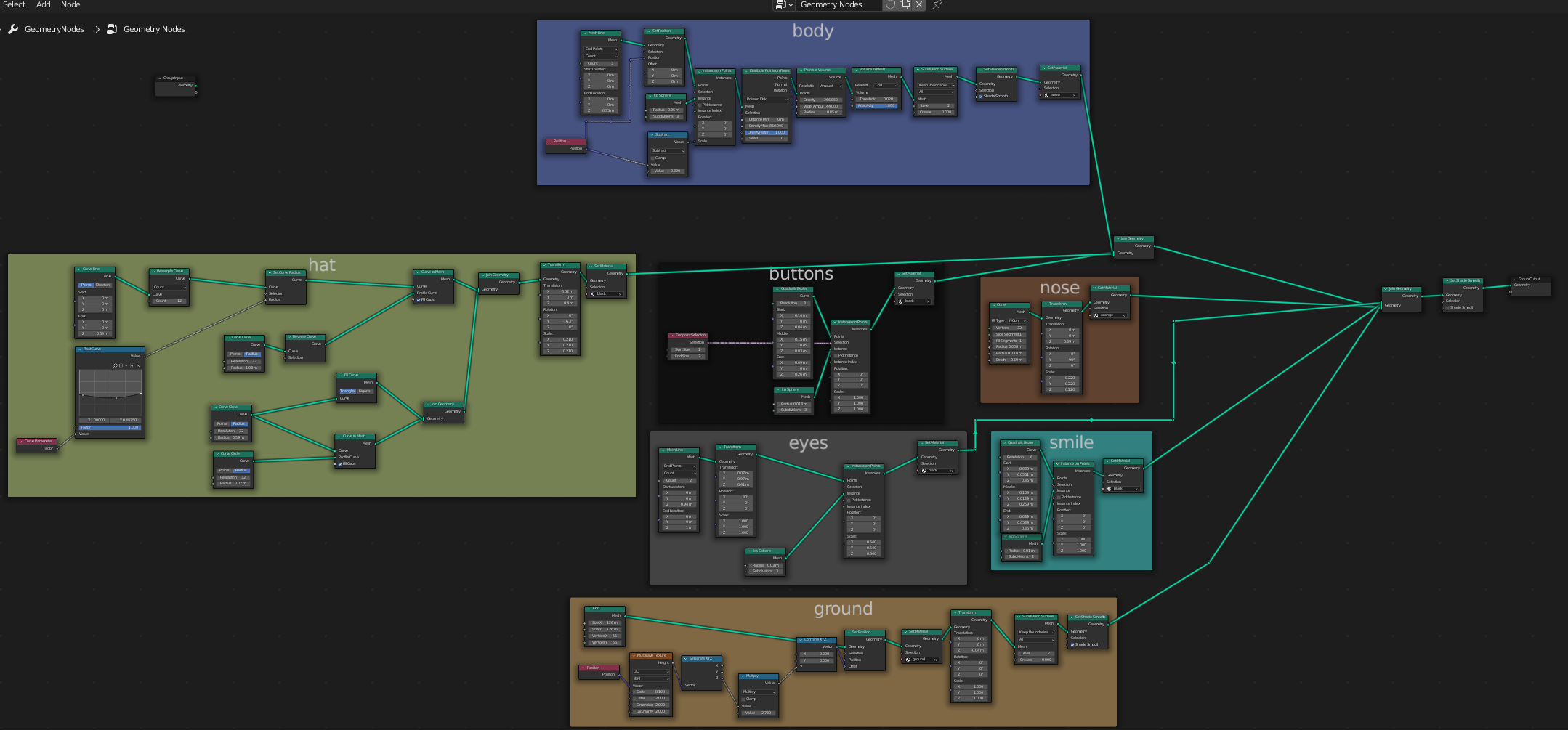
Task: Click Points mode button in Curve Line node
Action: (86, 285)
